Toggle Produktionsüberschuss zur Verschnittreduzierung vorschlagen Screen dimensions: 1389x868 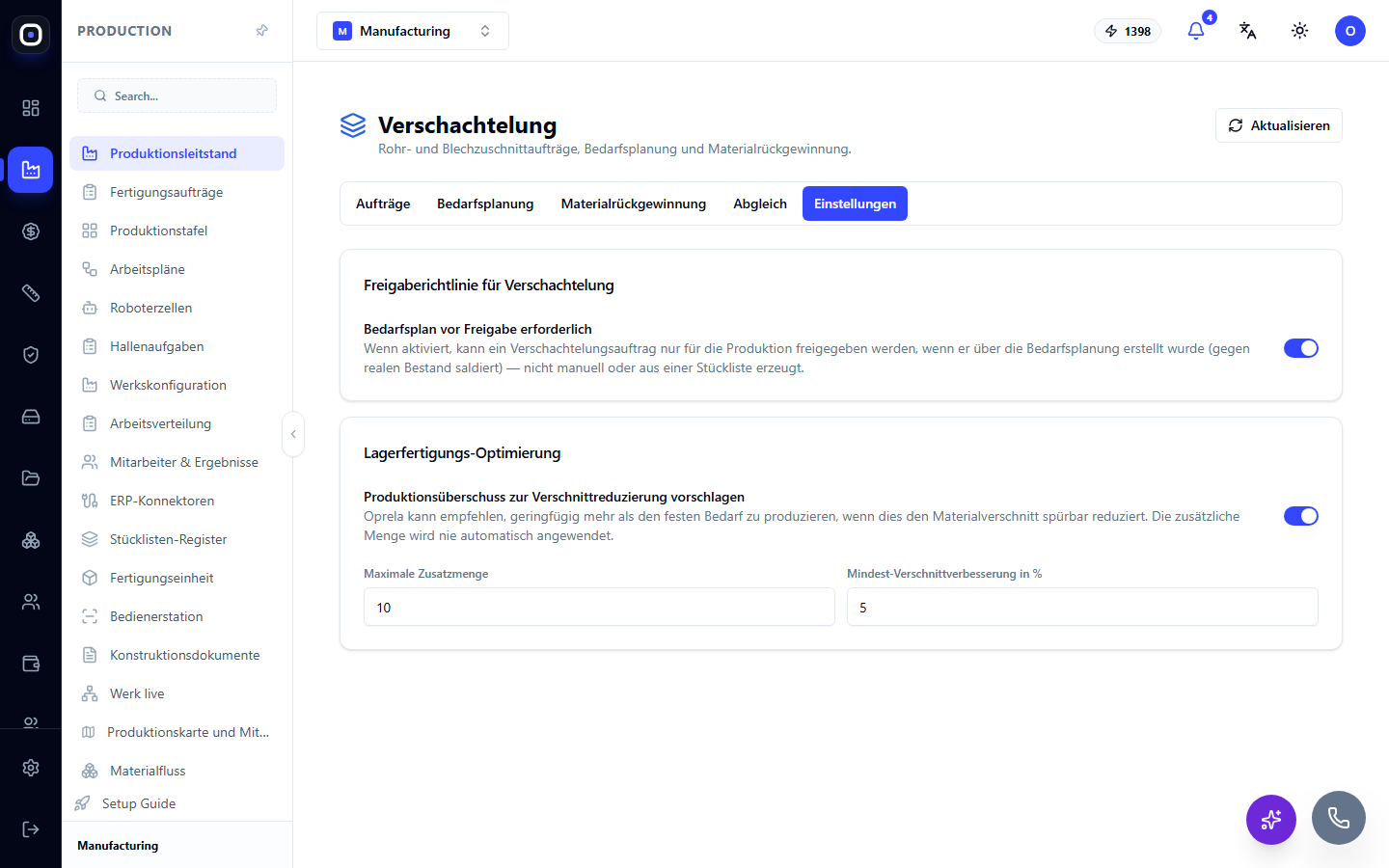(1301, 516)
